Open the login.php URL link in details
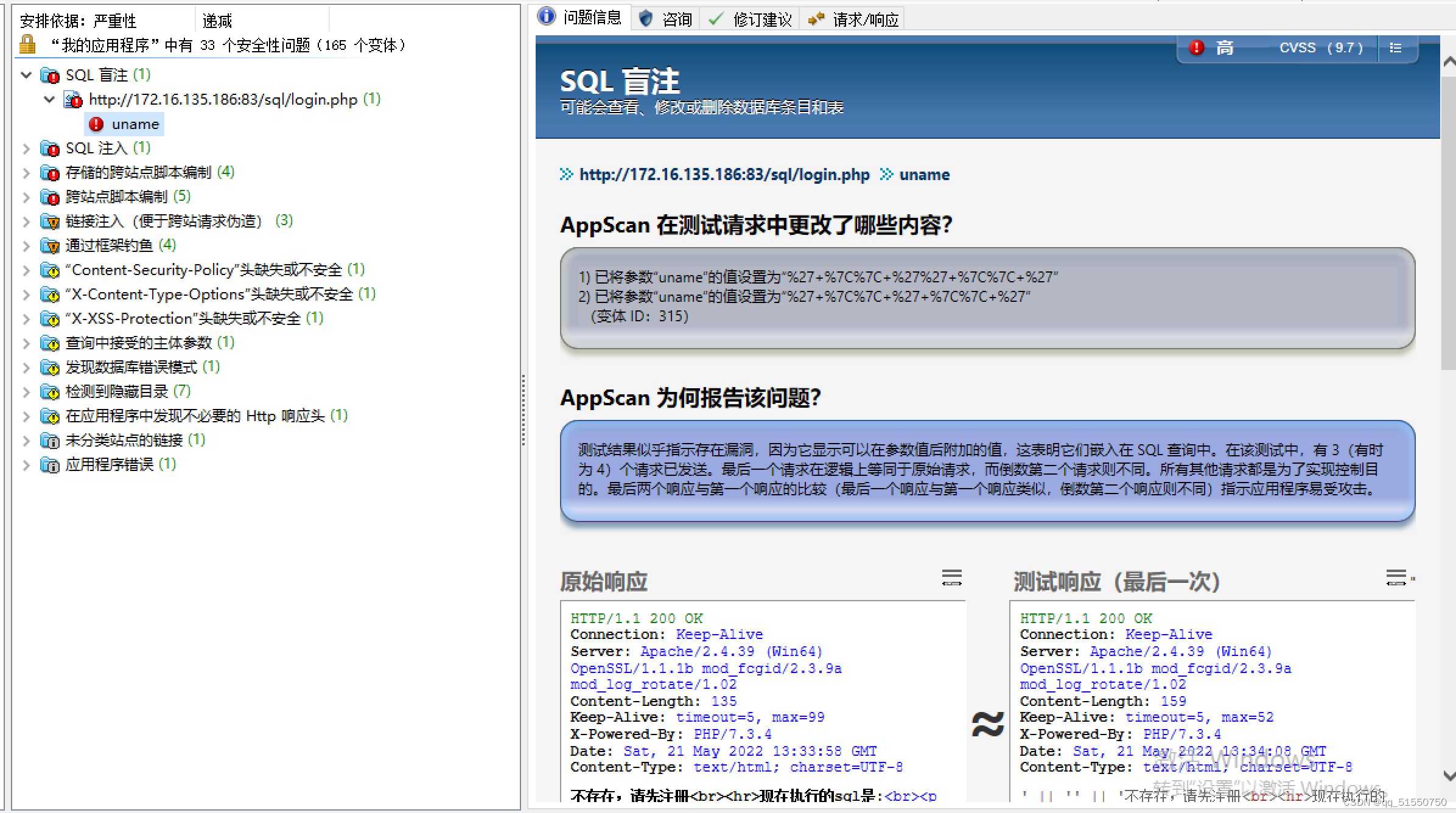This screenshot has width=1456, height=813. (724, 175)
